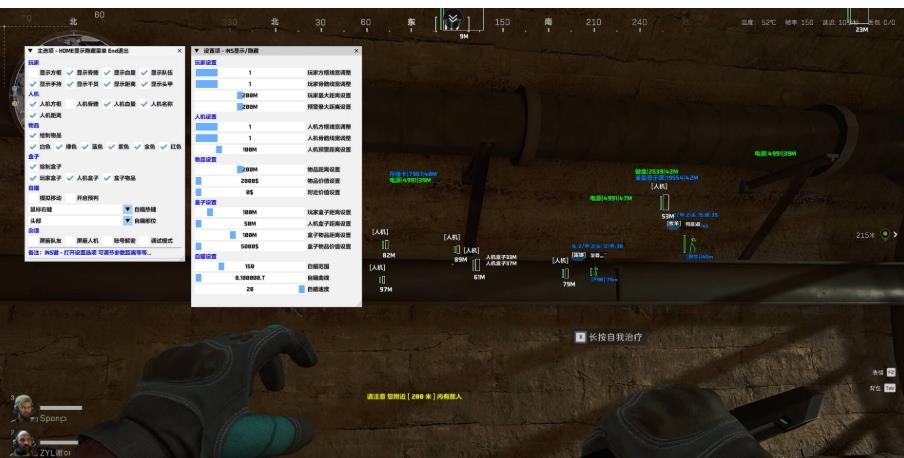
Task: Toggle the 显示距离 checkbox
Action: (107, 84)
